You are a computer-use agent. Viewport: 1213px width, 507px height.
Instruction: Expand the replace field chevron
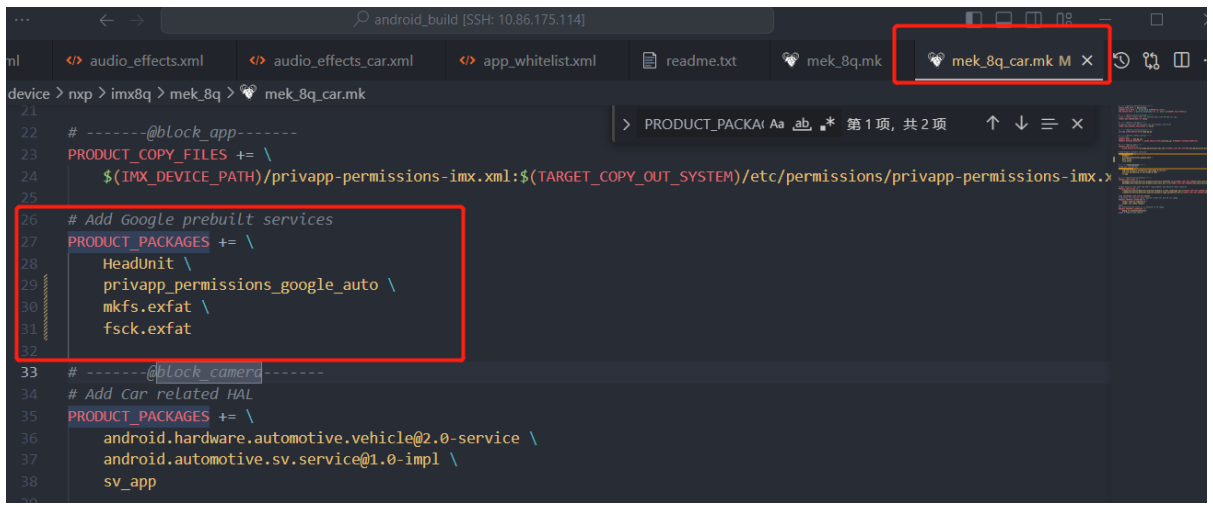point(627,124)
